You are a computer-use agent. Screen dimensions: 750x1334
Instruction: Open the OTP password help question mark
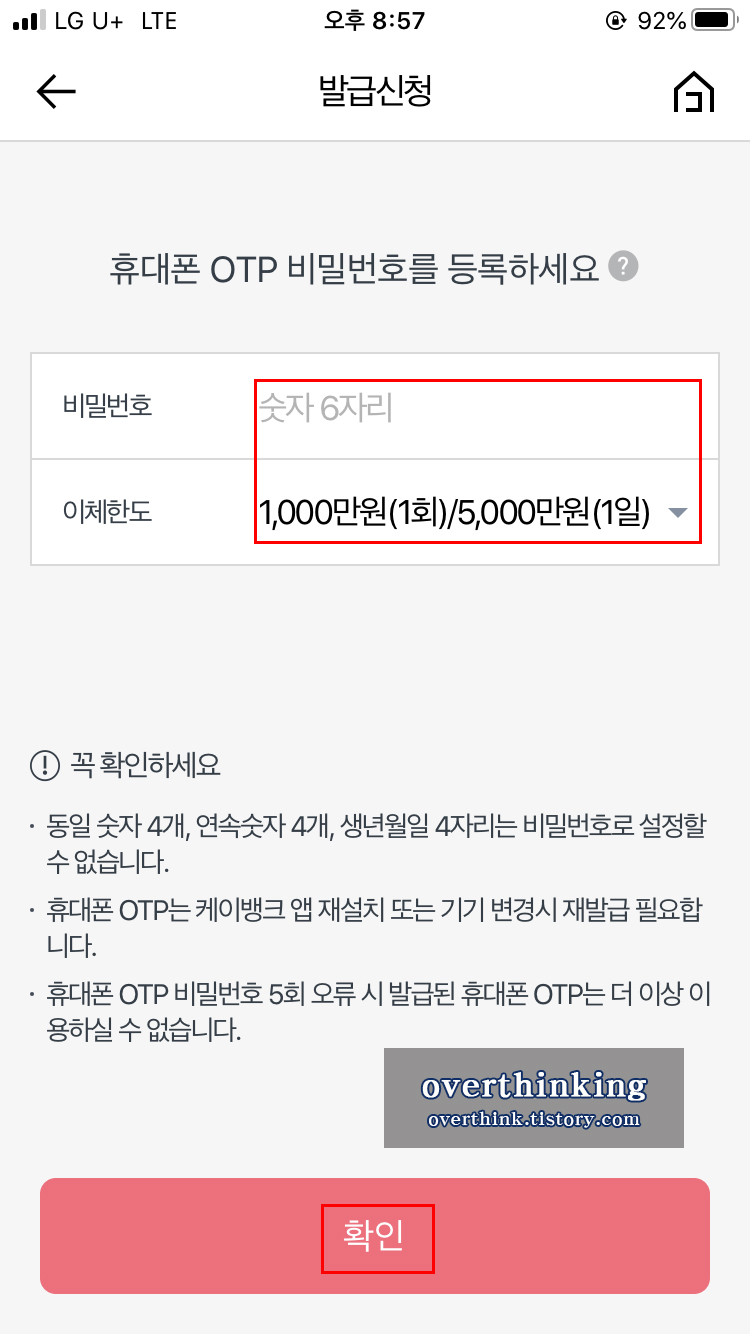624,267
